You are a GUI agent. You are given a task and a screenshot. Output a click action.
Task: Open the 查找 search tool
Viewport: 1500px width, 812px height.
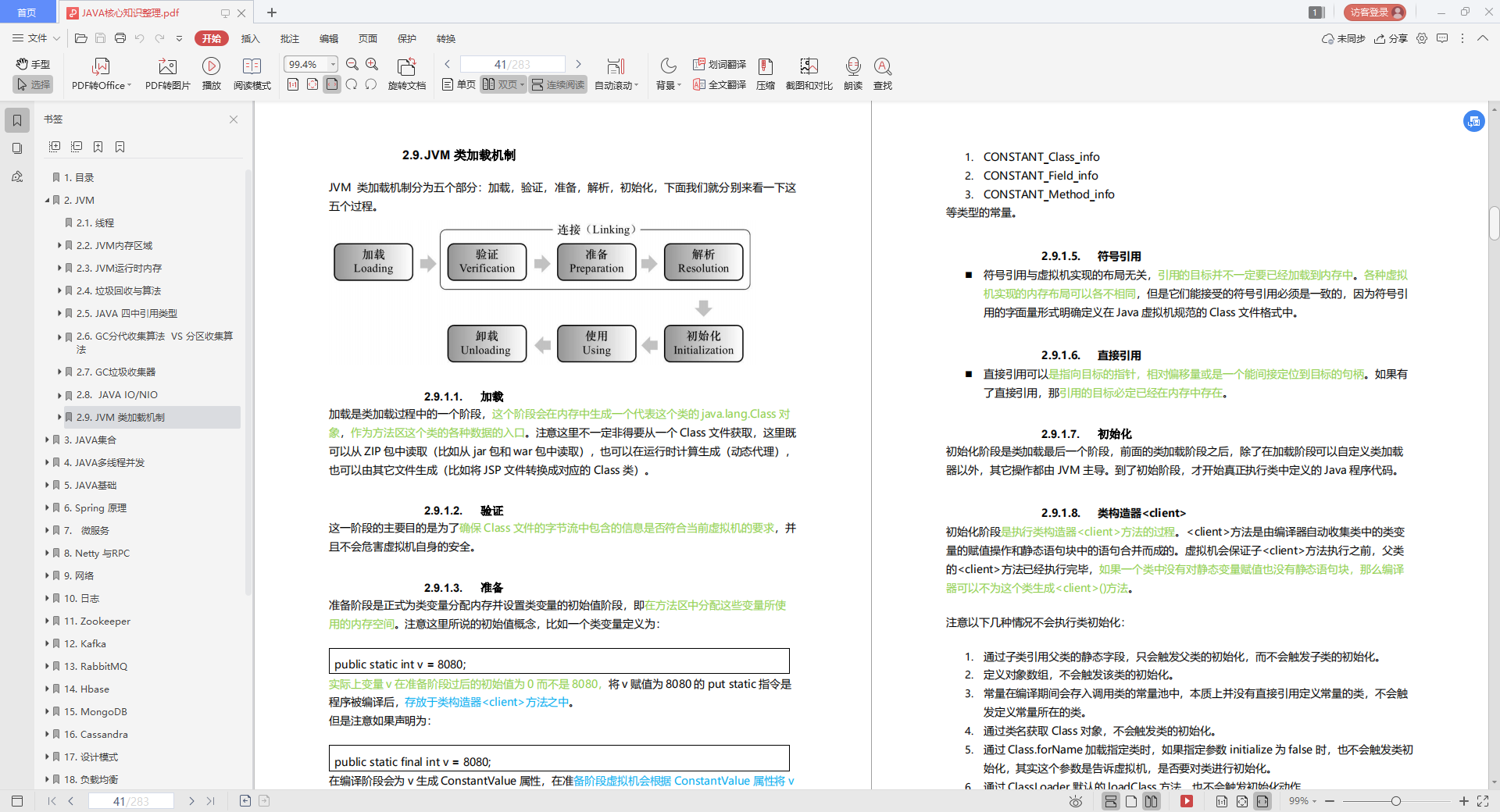tap(883, 73)
